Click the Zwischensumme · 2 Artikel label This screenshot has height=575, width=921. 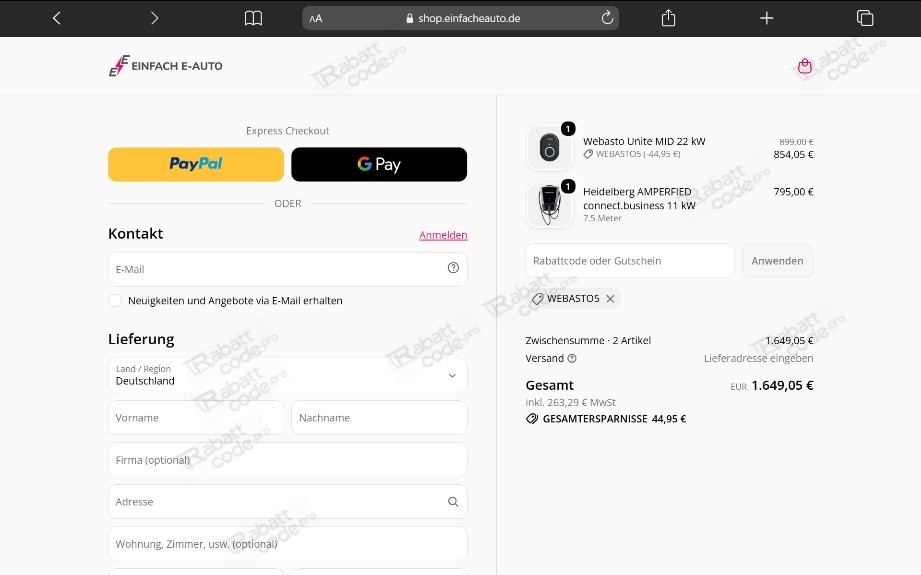tap(588, 340)
